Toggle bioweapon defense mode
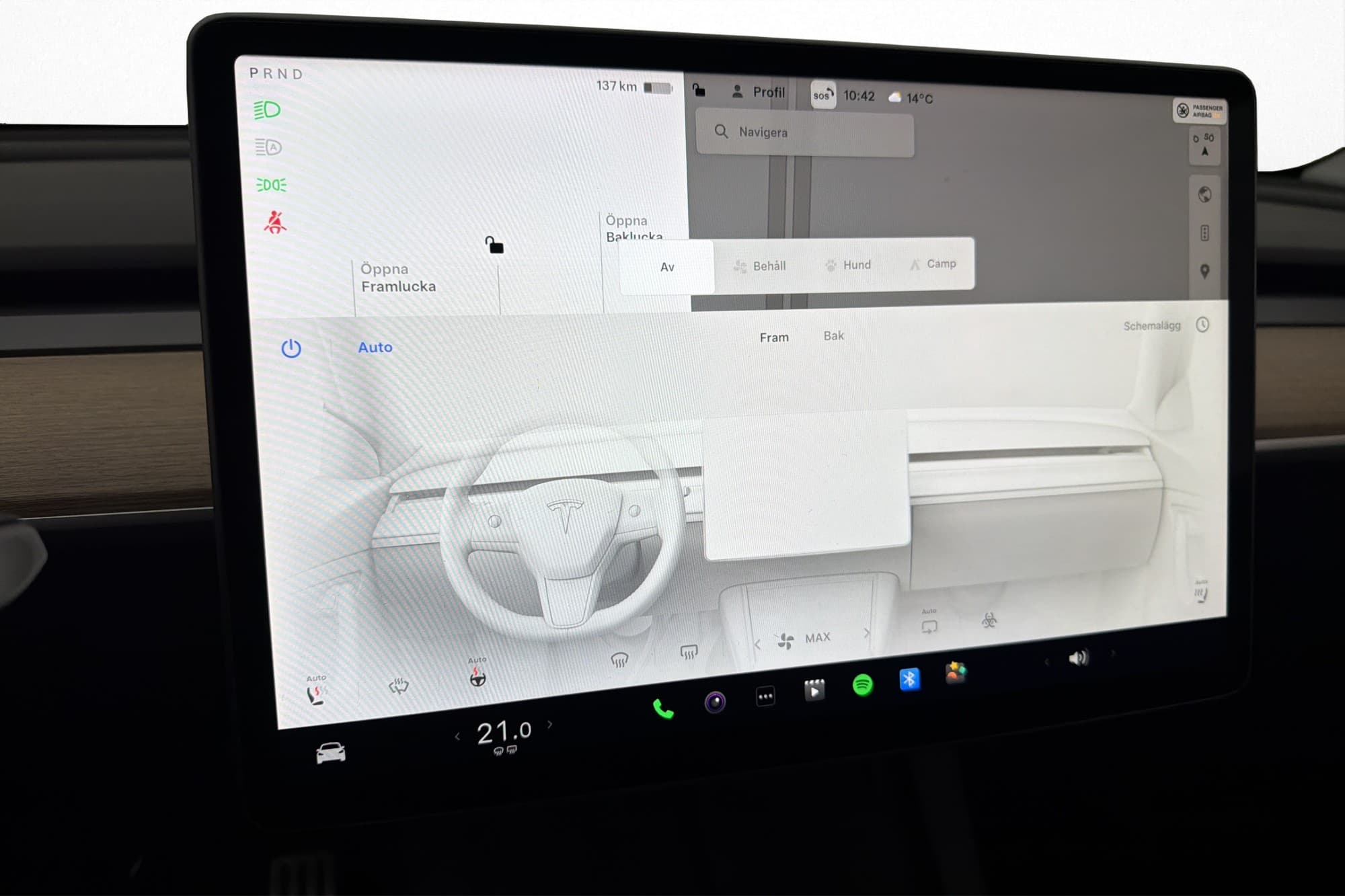 coord(989,620)
